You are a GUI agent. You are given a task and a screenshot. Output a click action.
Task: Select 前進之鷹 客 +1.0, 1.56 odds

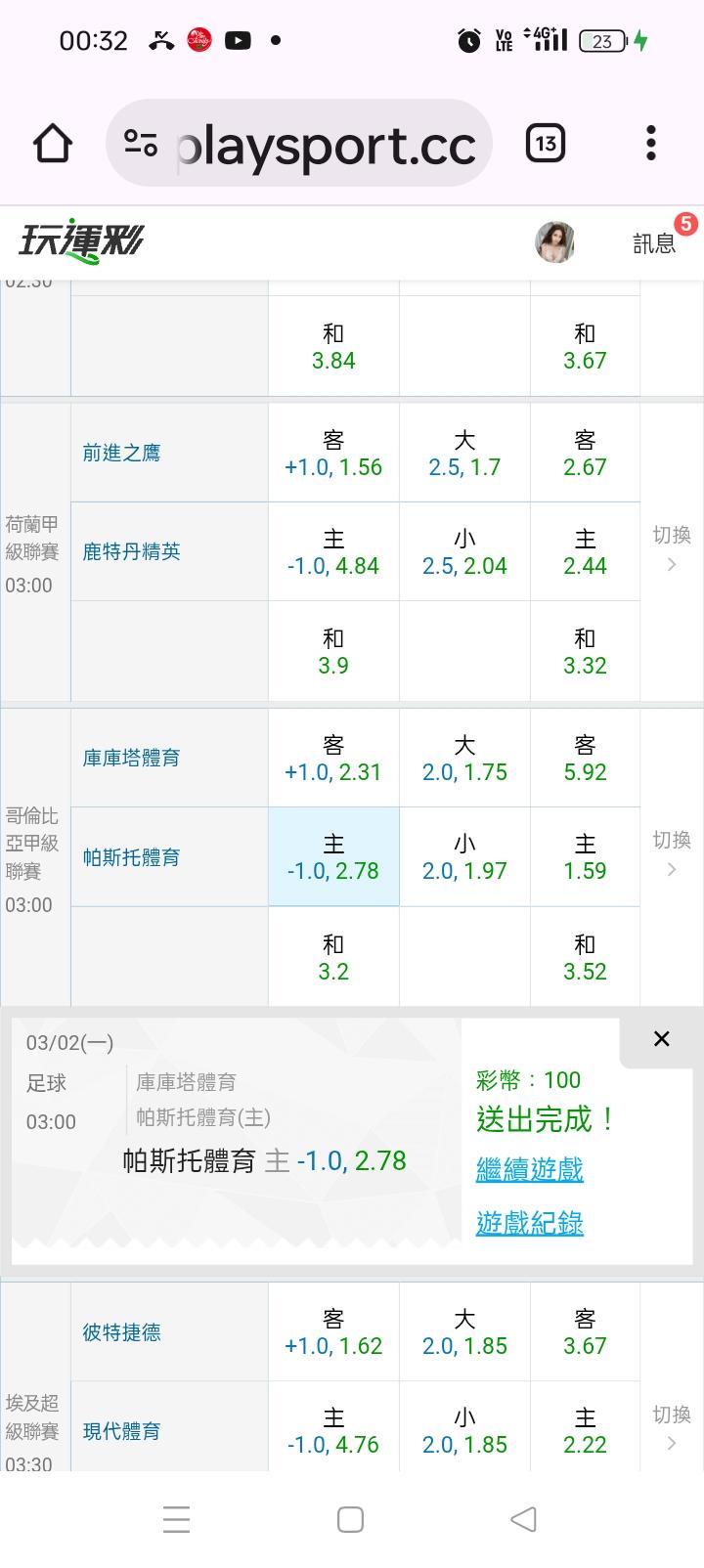point(333,454)
